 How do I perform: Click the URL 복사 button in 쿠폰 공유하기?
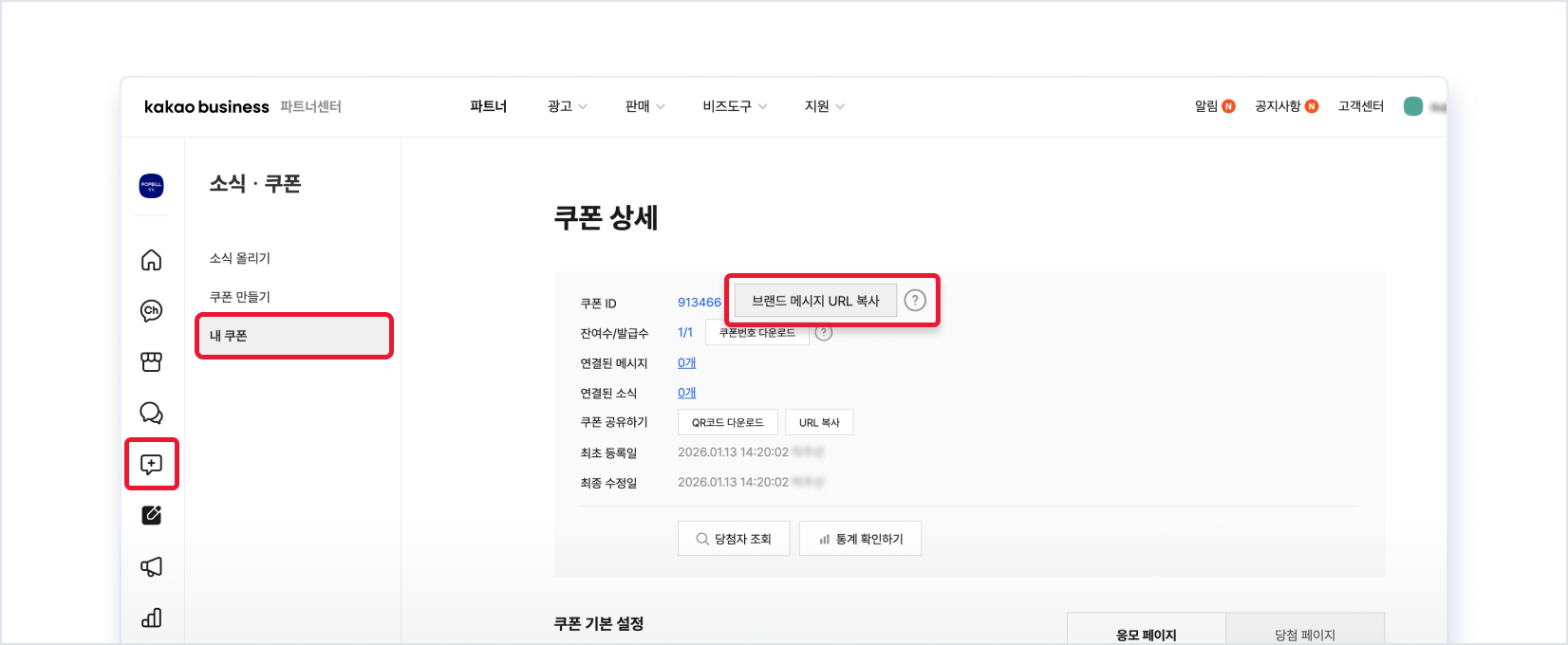[819, 422]
